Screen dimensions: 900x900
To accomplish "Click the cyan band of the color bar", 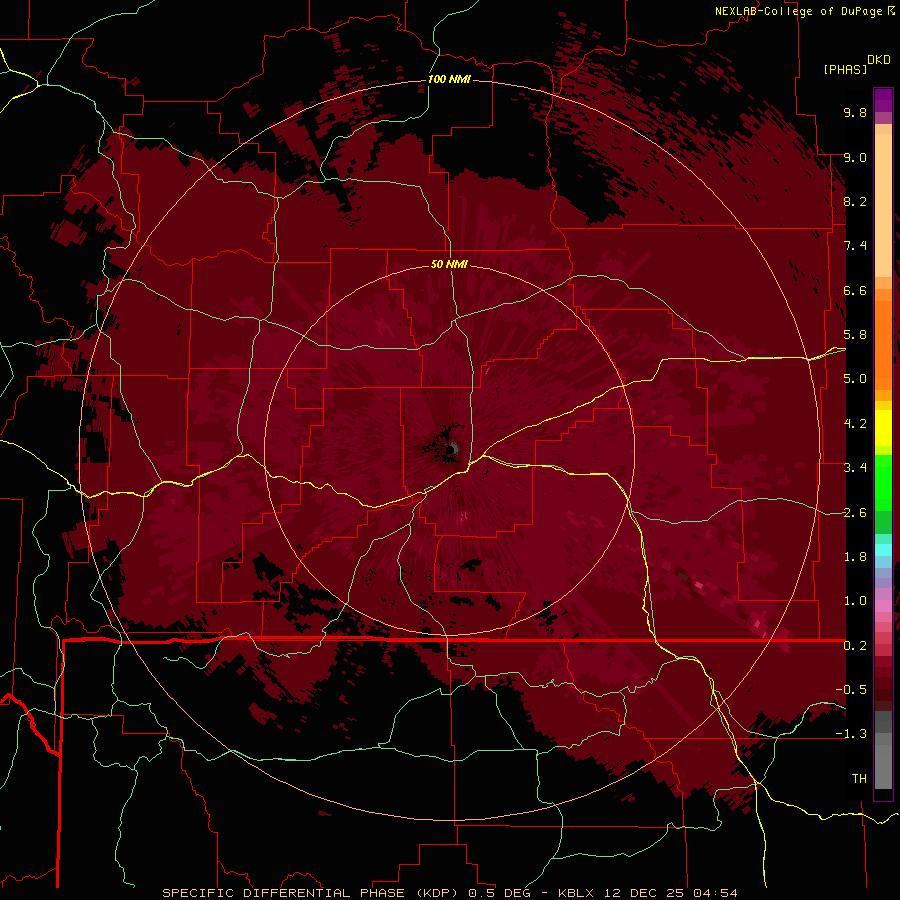I will click(x=883, y=550).
